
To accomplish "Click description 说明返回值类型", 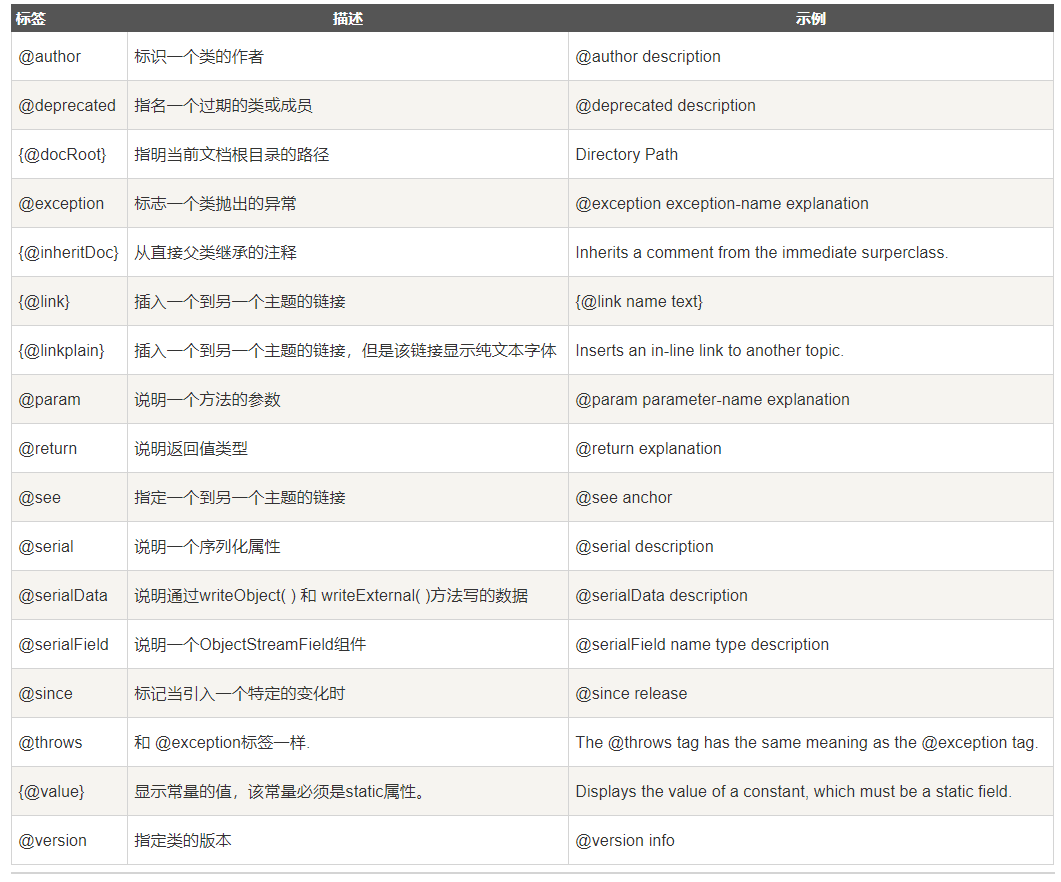I will (191, 449).
